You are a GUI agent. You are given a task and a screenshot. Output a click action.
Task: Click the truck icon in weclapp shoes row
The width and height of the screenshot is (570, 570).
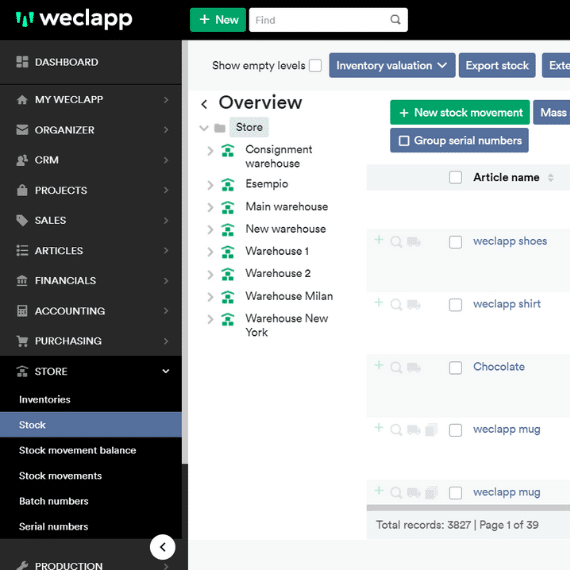tap(414, 242)
